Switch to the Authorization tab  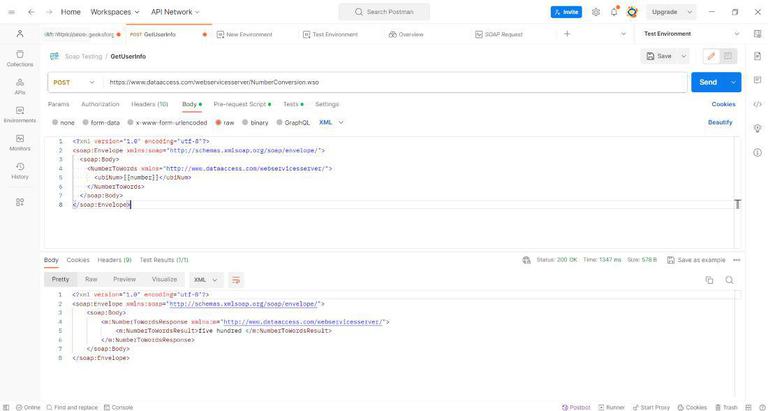pos(100,104)
